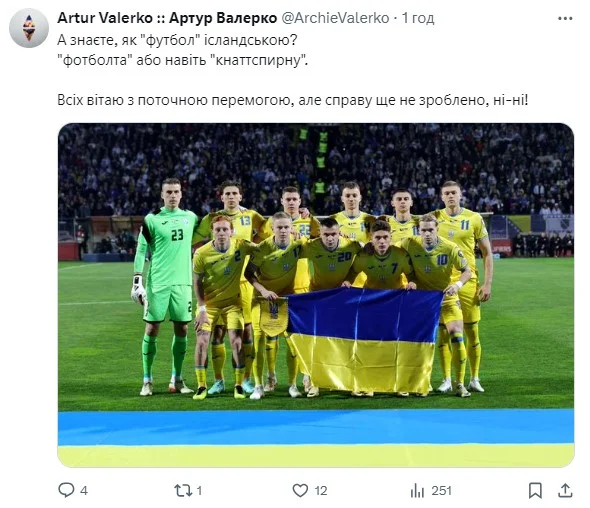Click the goalkeeper wearing green number 23
The height and width of the screenshot is (508, 590).
(x=166, y=286)
